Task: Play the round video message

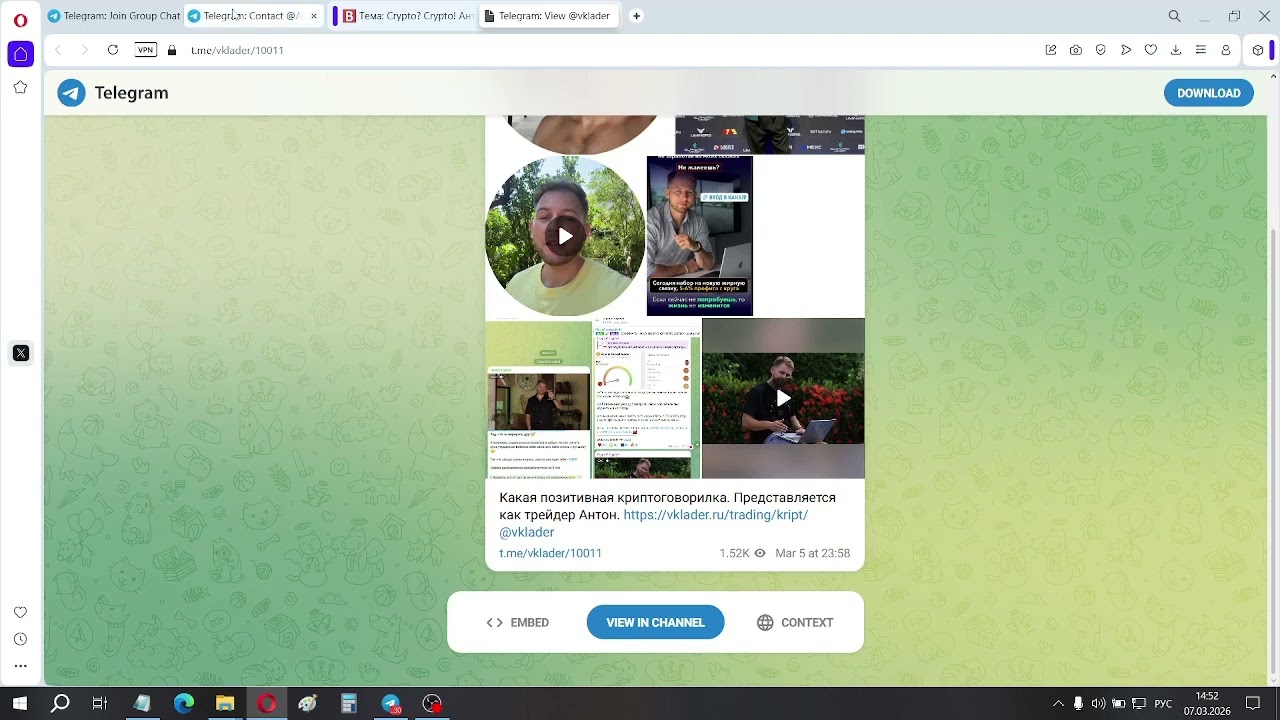Action: point(565,236)
